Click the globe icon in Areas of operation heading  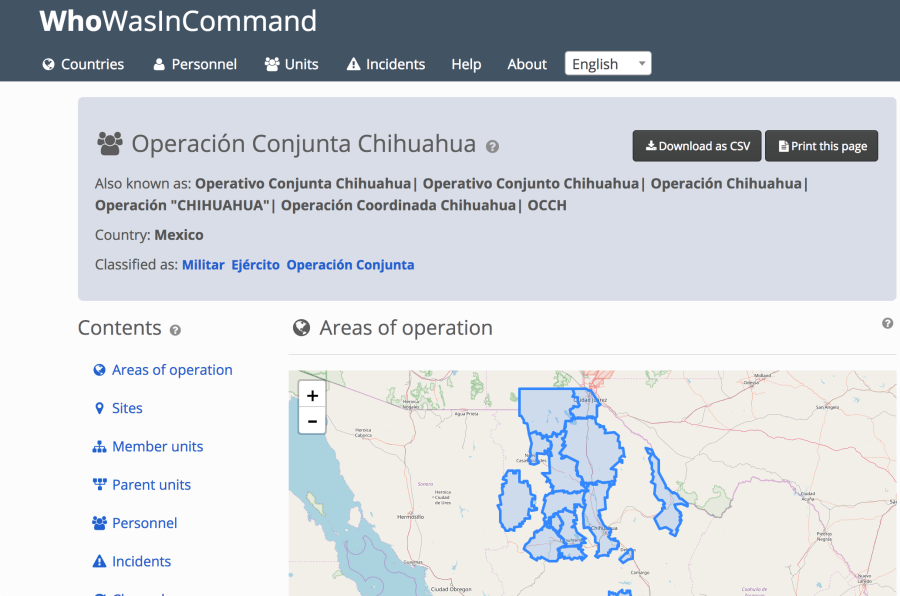click(301, 328)
